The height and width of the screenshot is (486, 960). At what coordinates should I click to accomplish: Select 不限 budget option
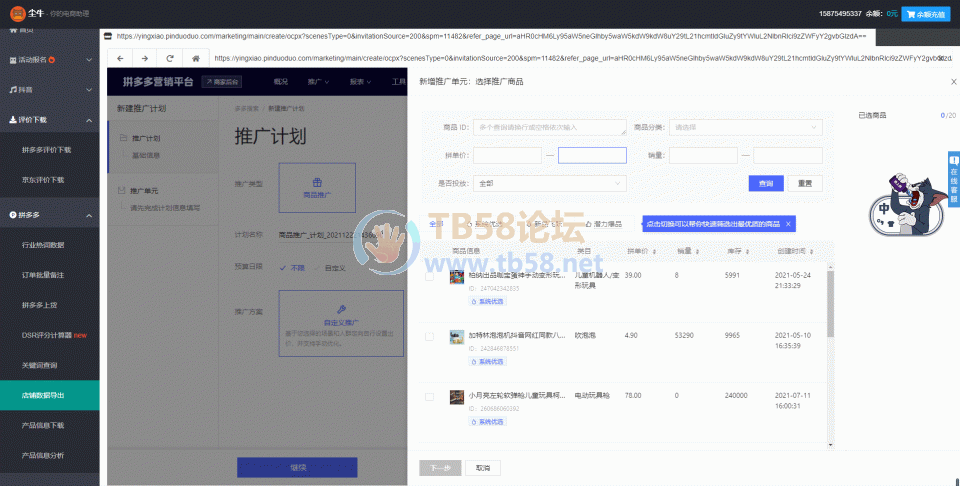[x=292, y=268]
